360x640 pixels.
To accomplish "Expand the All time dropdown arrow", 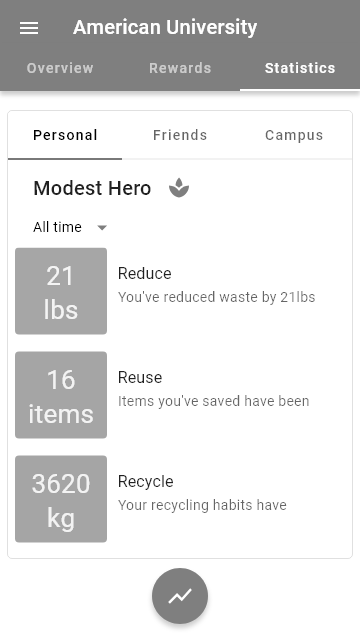I will point(102,227).
